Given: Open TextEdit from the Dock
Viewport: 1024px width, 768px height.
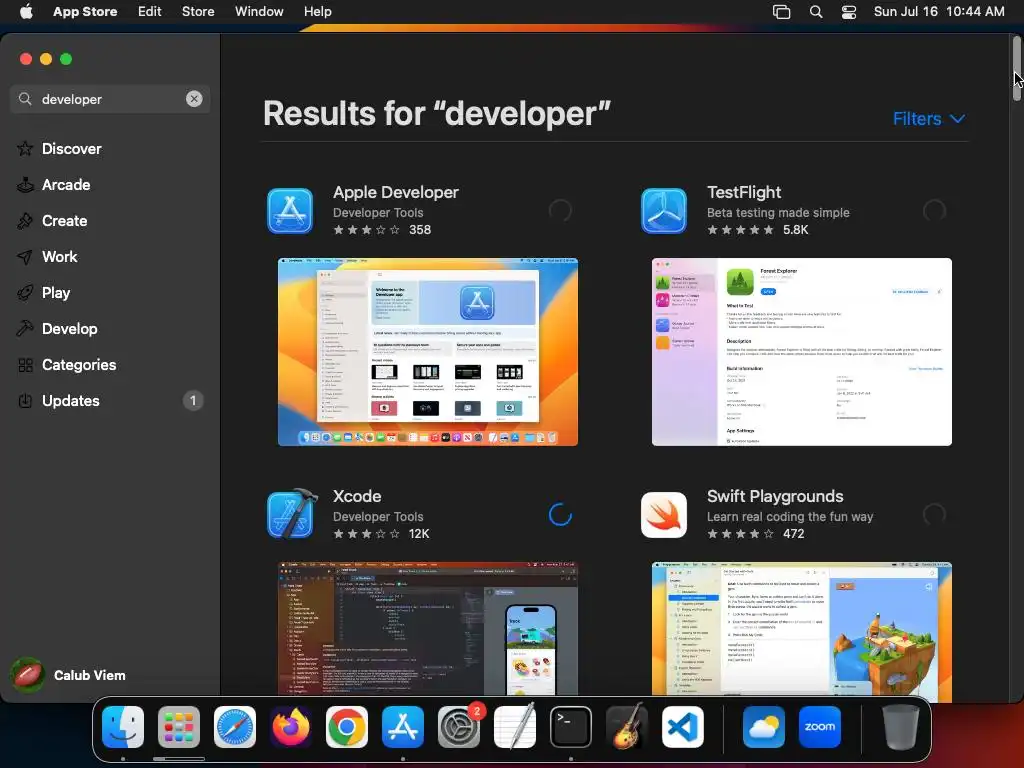Looking at the screenshot, I should pyautogui.click(x=515, y=726).
